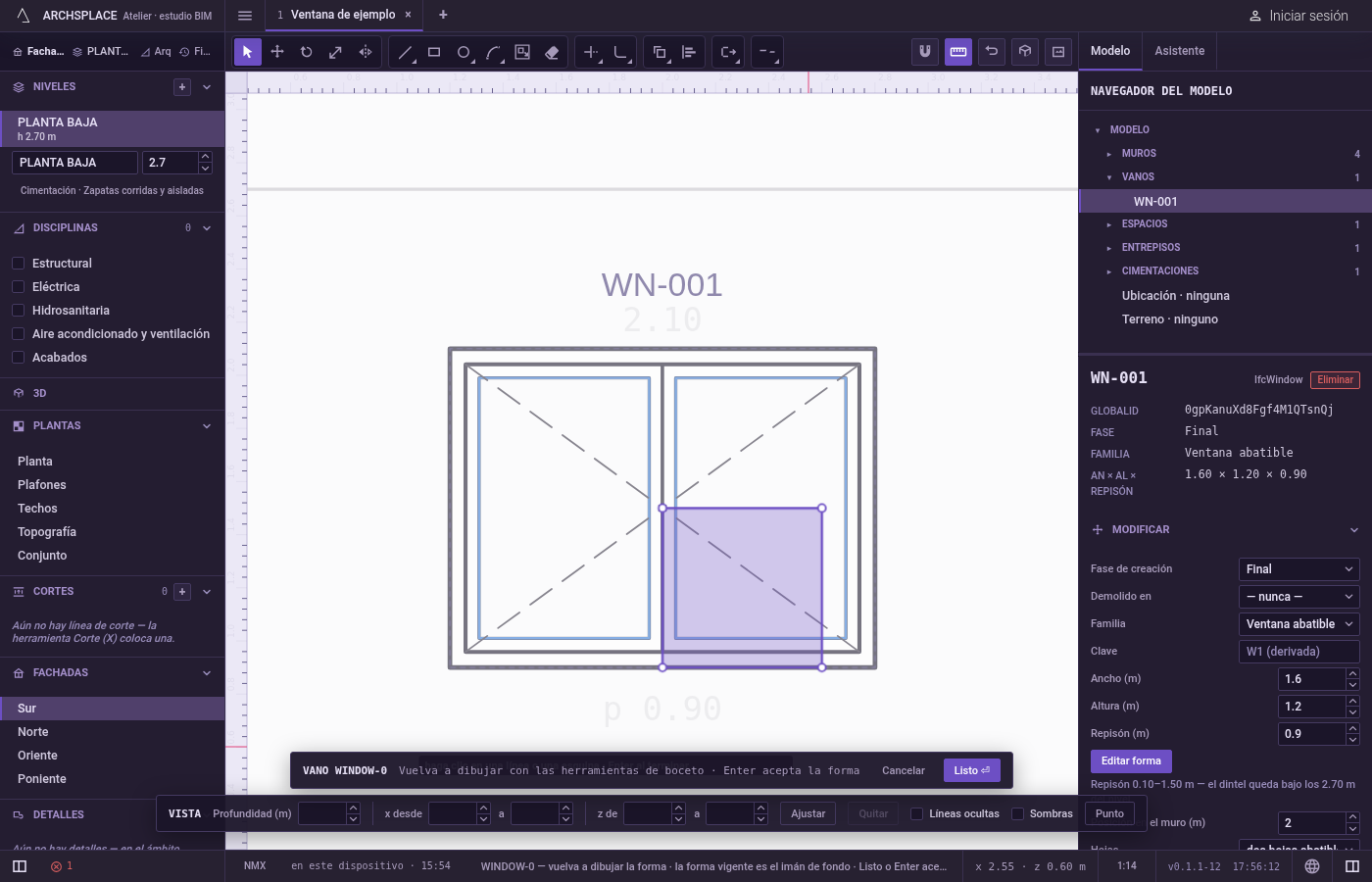Select the Line drawing tool
1372x882 pixels.
[405, 52]
